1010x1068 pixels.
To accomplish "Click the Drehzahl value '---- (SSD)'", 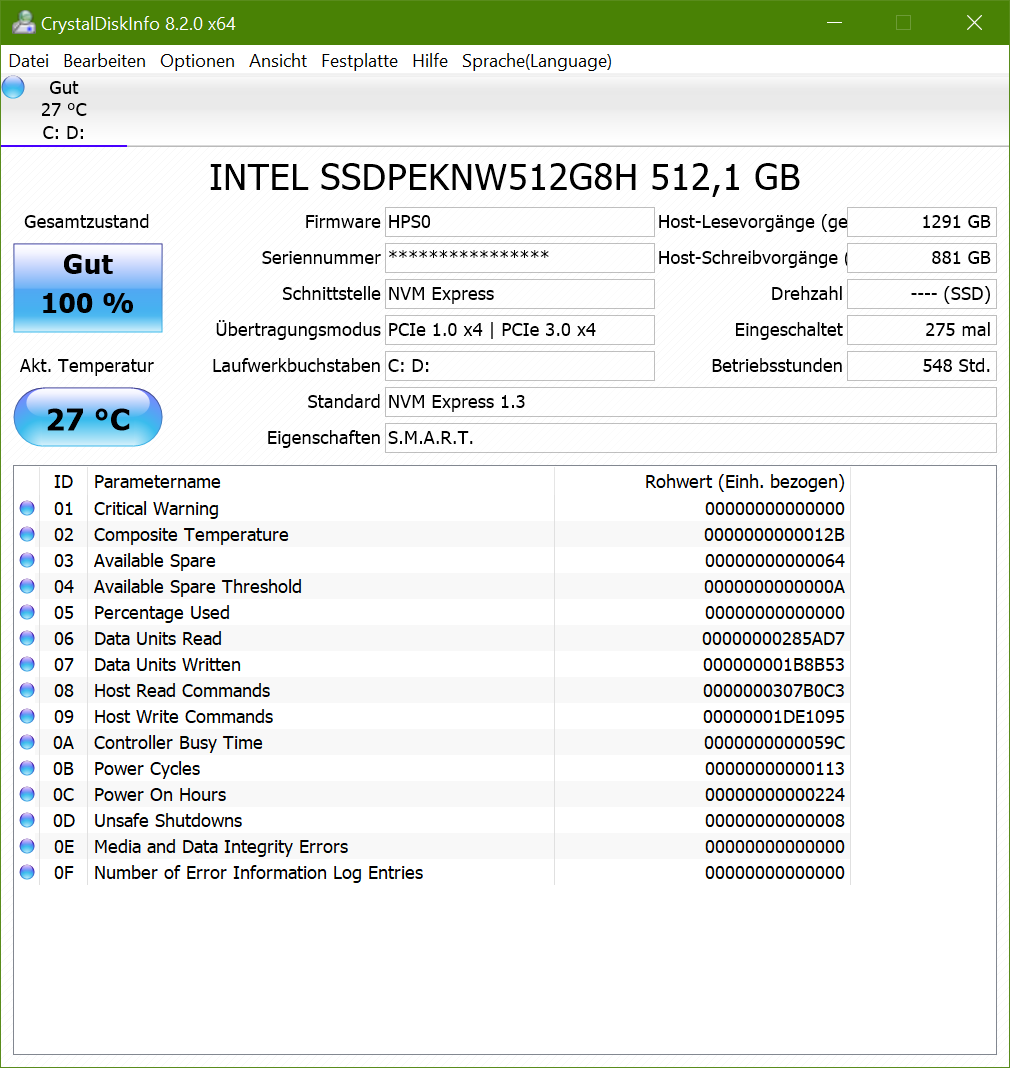I will point(922,294).
